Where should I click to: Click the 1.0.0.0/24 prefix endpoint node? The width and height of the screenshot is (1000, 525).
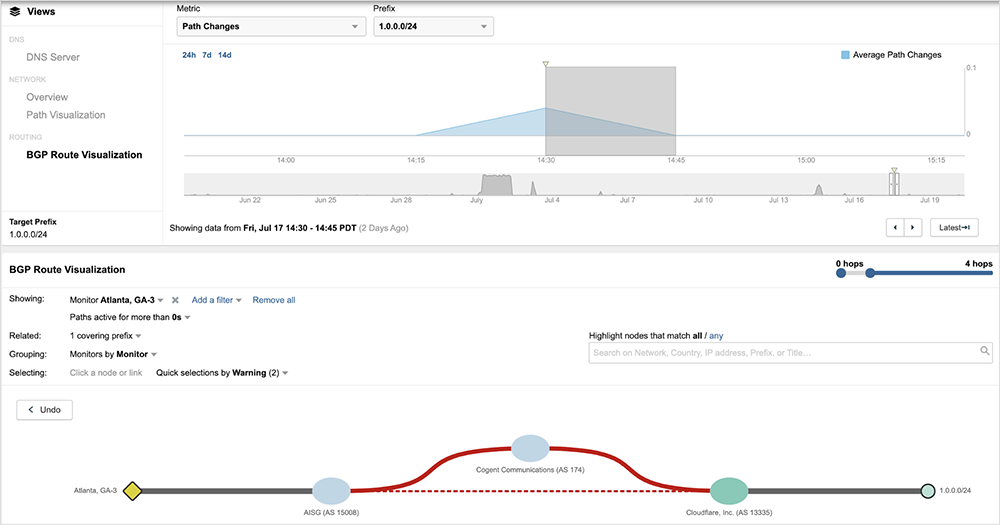(927, 491)
